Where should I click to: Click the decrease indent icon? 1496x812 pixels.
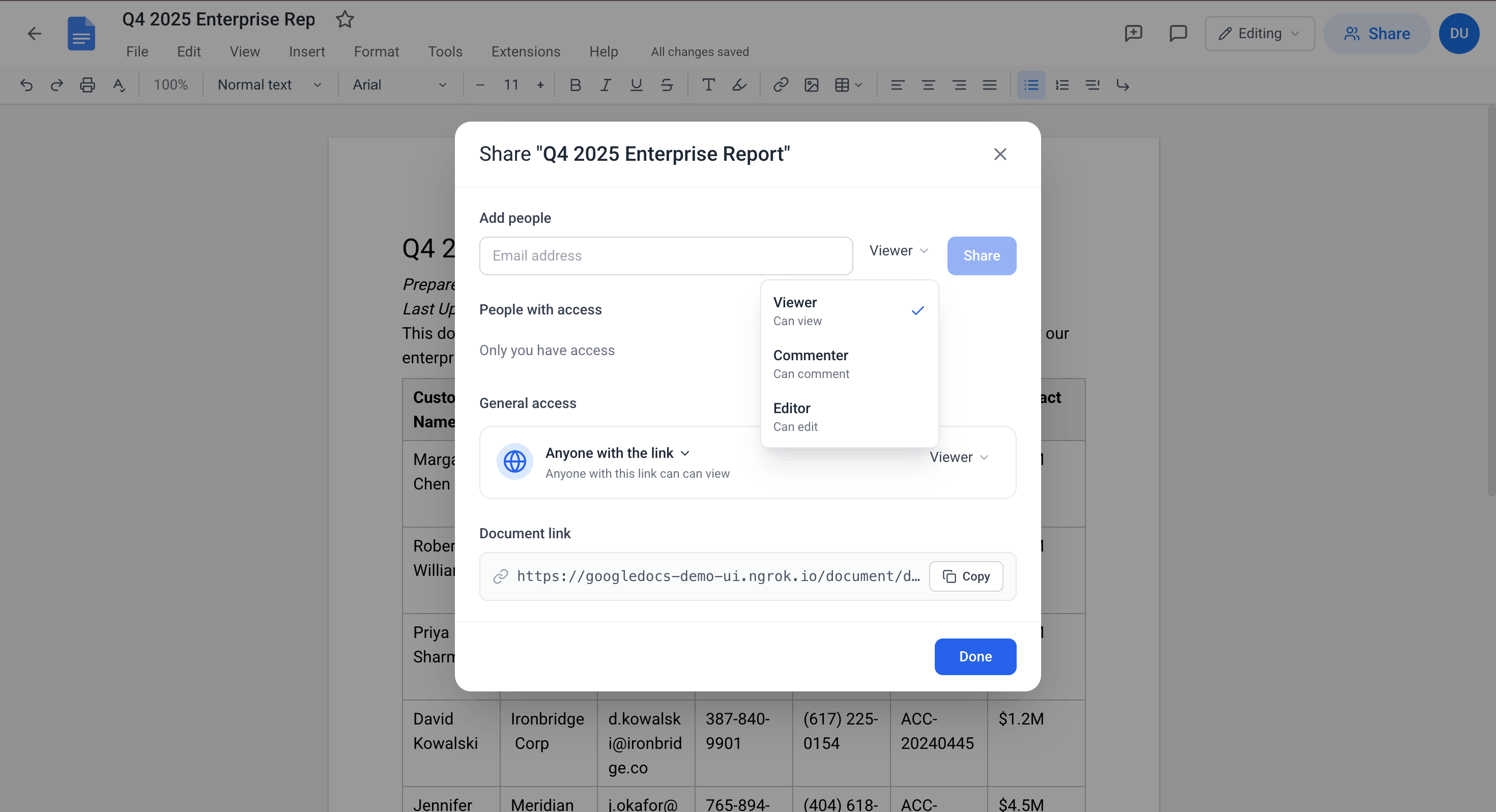tap(1092, 85)
